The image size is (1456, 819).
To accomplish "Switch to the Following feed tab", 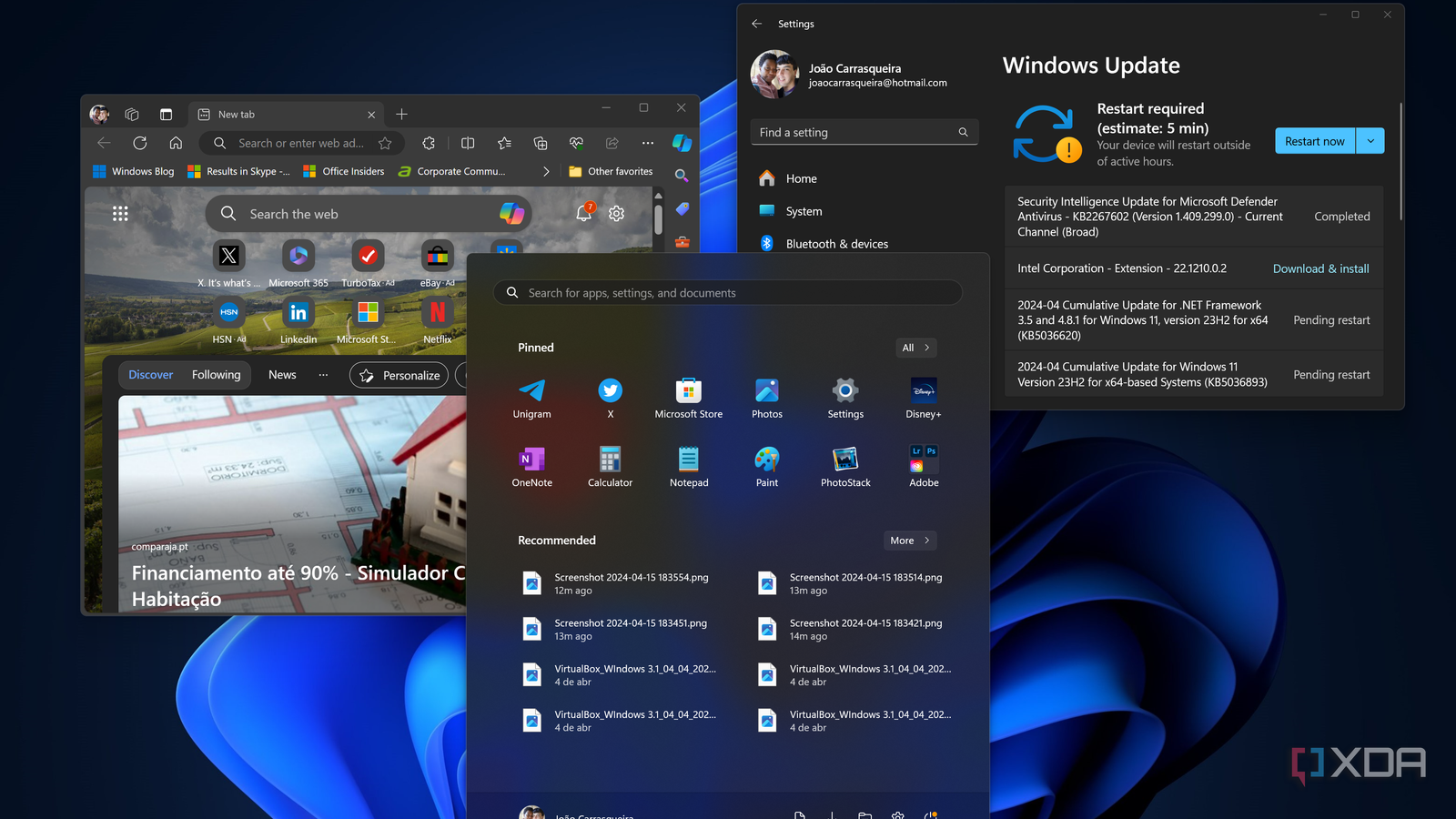I will click(216, 374).
